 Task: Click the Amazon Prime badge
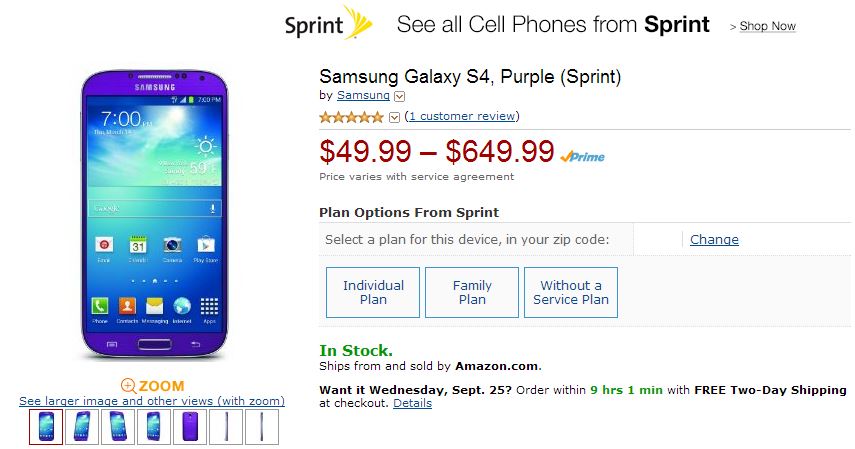[582, 156]
